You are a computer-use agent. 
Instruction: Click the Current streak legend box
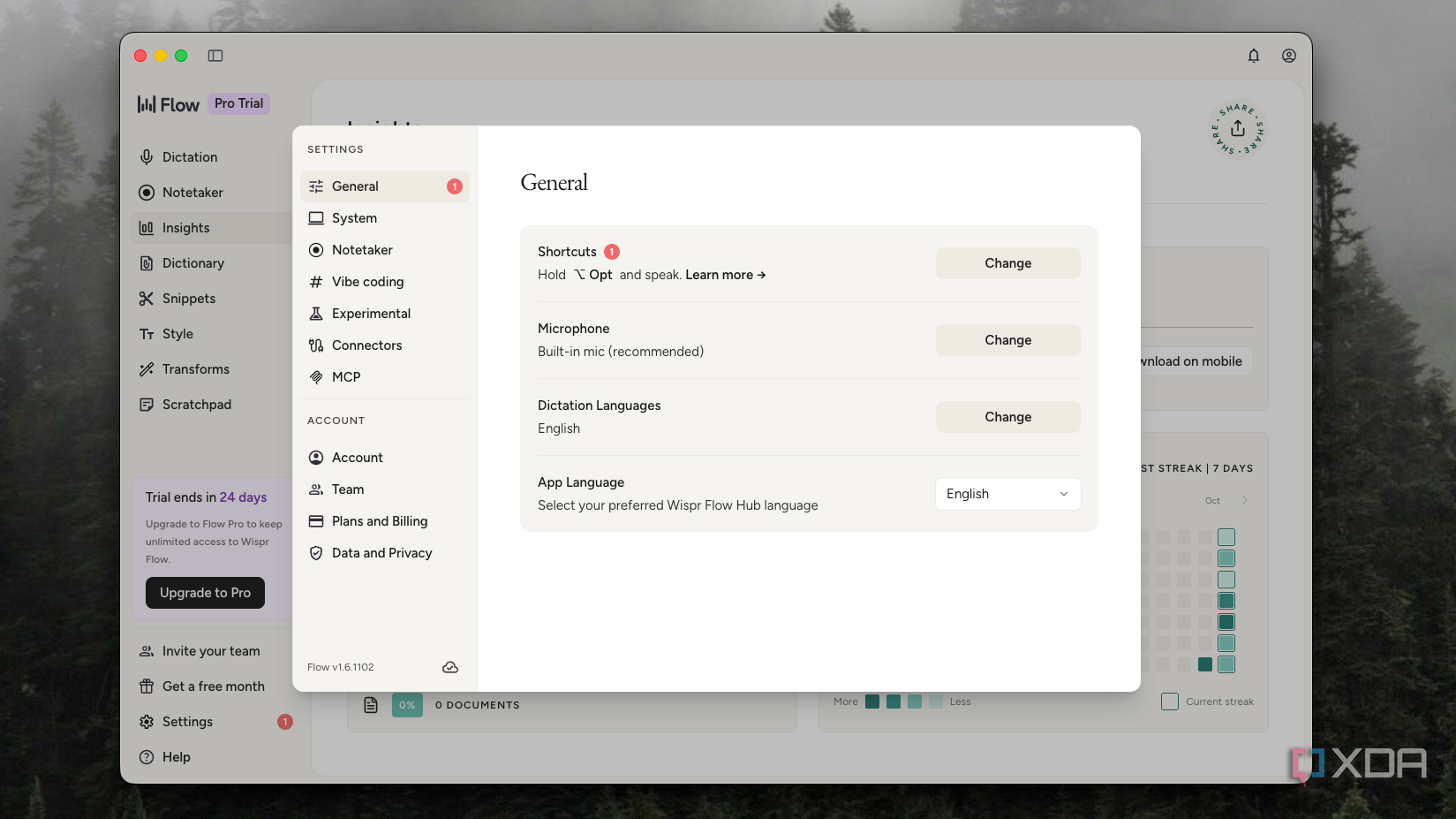pyautogui.click(x=1169, y=701)
